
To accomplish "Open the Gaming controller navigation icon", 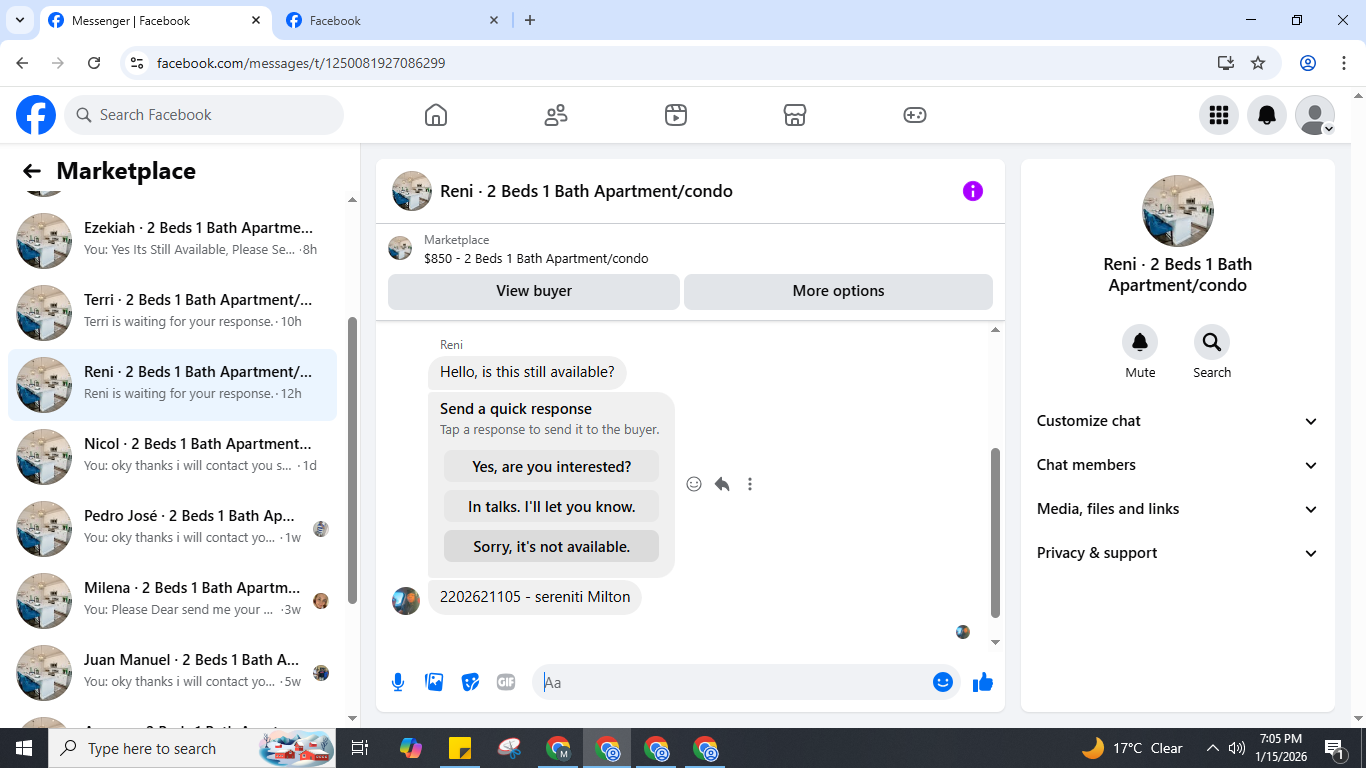I will coord(915,115).
